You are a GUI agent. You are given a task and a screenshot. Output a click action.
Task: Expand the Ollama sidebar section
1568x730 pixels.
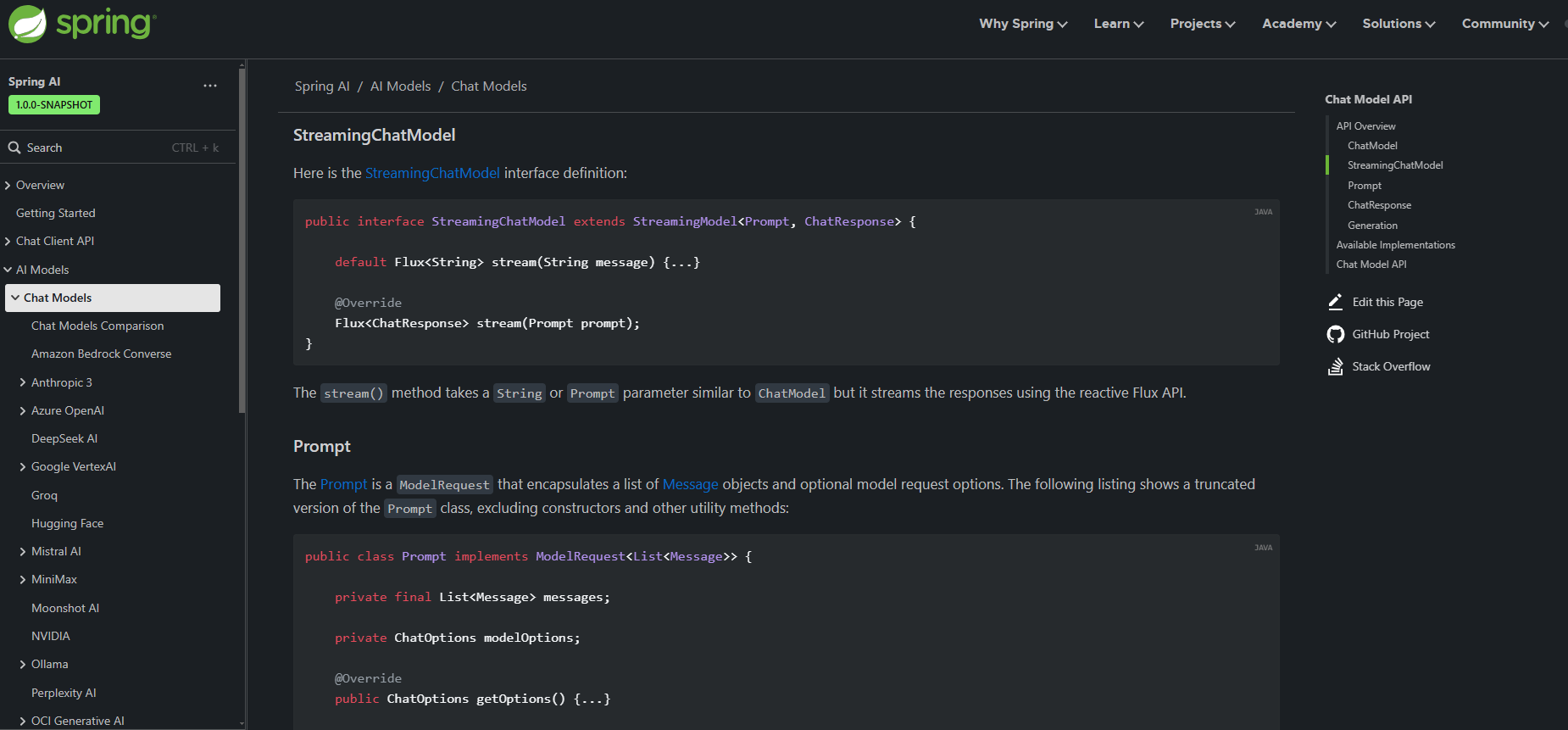23,664
